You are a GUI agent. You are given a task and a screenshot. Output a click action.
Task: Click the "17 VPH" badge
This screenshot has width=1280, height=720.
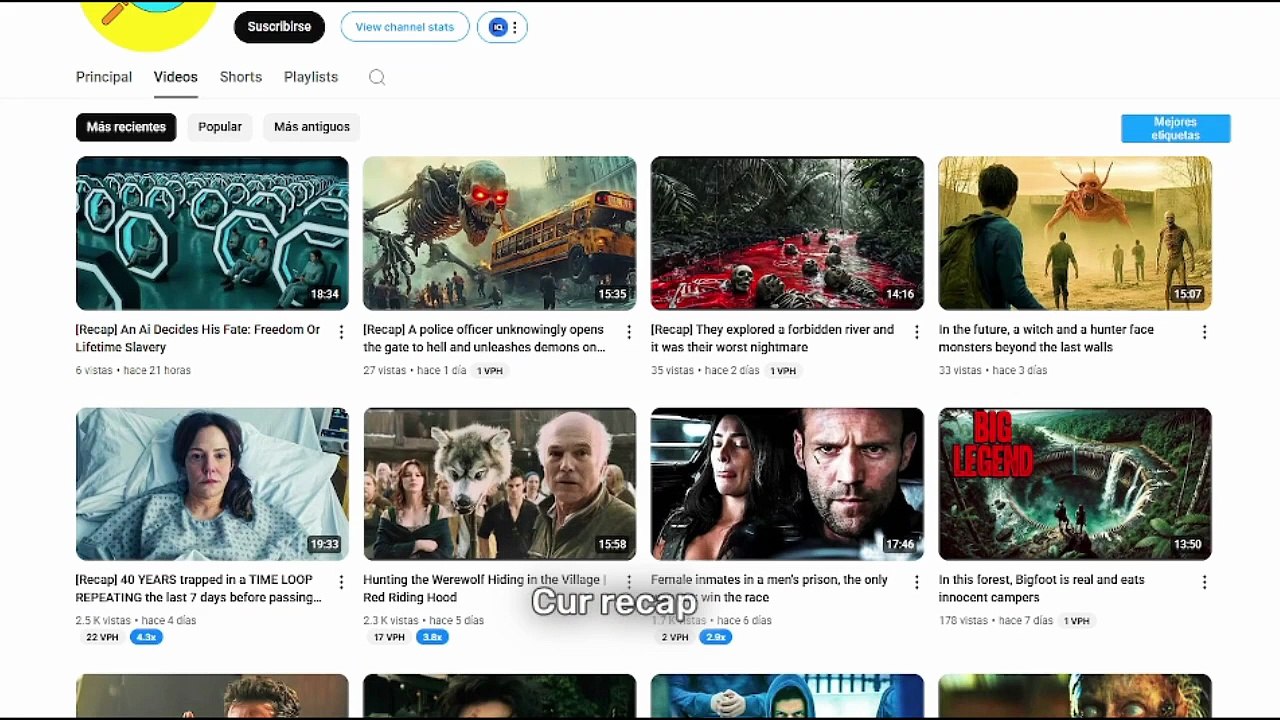[x=390, y=637]
